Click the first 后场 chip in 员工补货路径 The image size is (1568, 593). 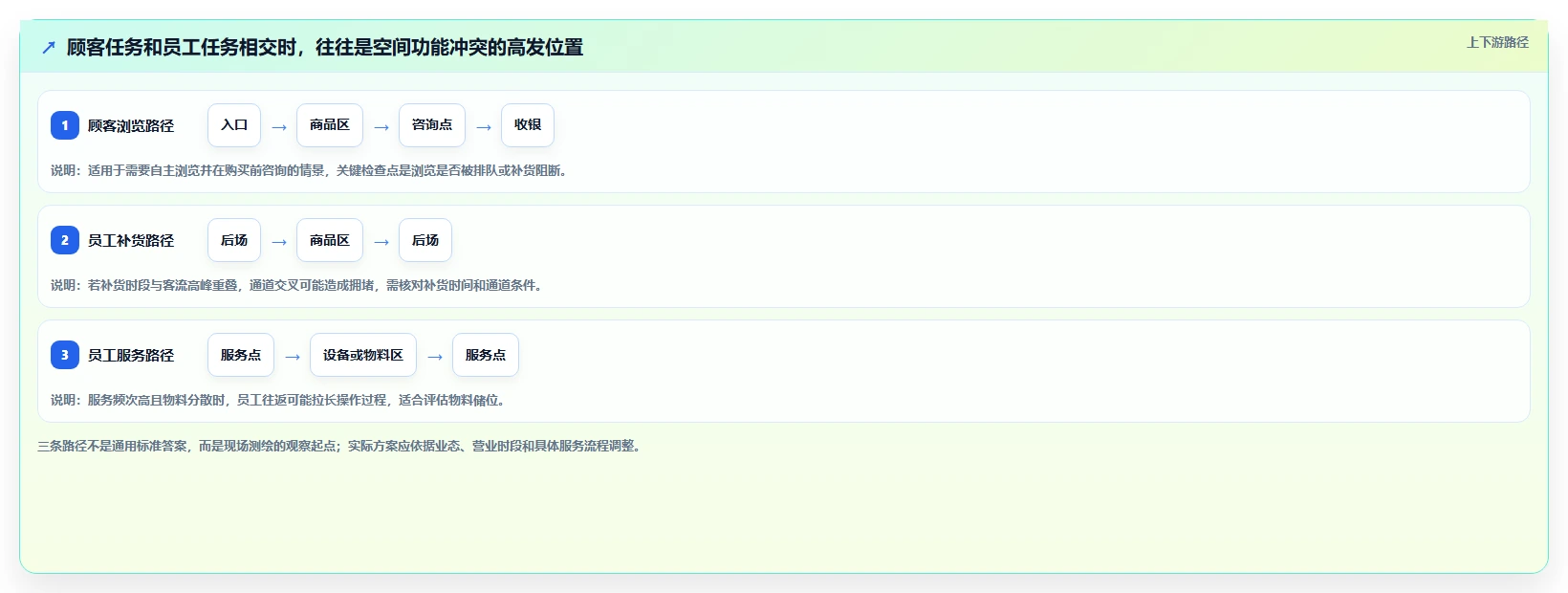click(234, 240)
